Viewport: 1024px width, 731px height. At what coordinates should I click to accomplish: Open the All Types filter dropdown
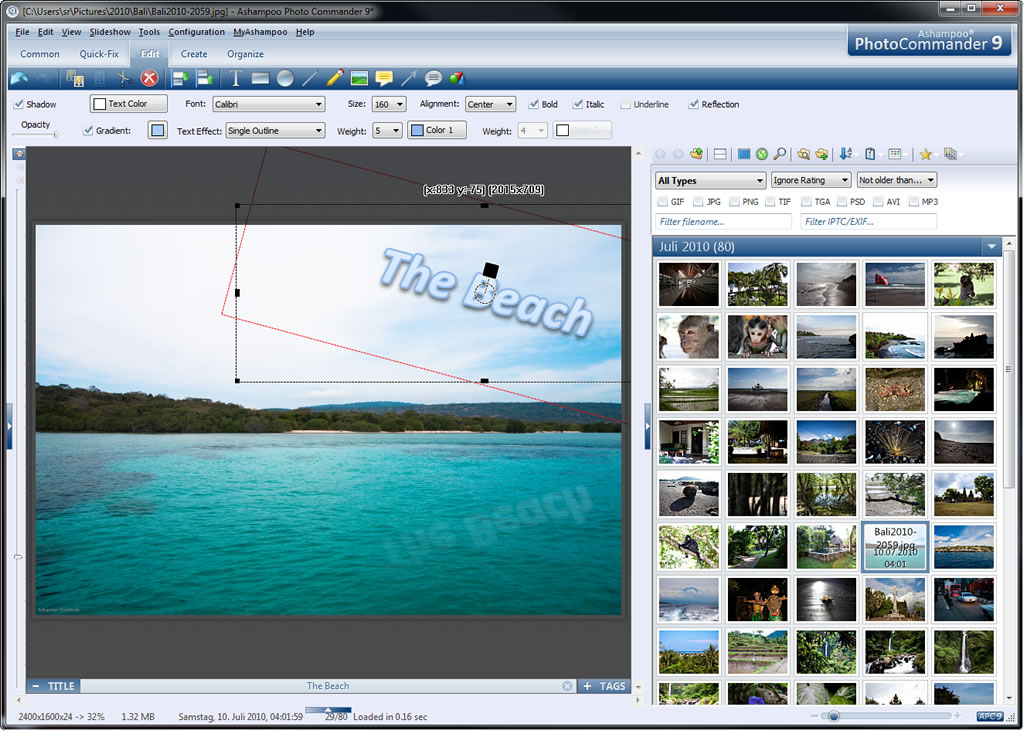pyautogui.click(x=710, y=181)
